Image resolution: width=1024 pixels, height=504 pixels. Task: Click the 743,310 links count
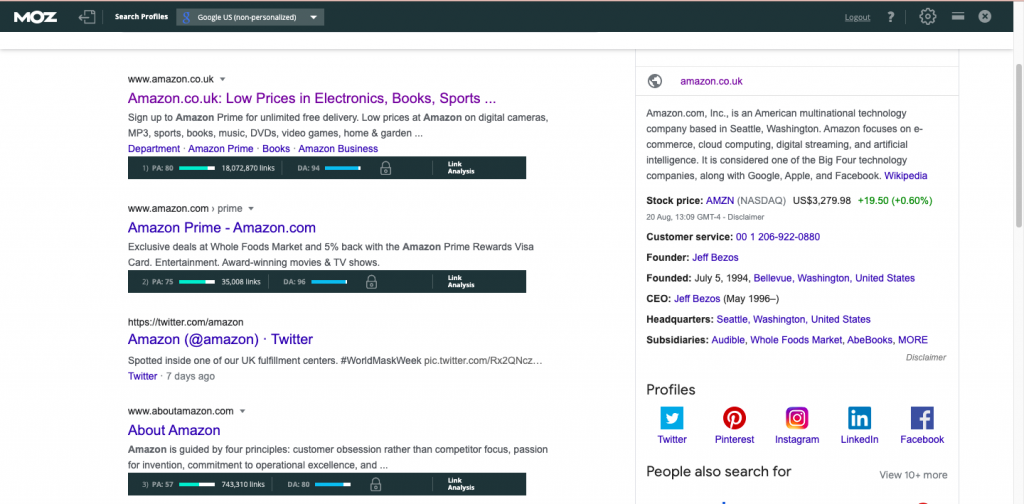coord(243,484)
